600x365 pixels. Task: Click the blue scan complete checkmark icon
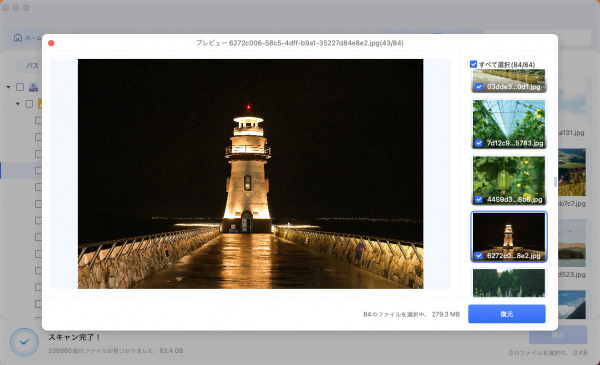(x=24, y=342)
